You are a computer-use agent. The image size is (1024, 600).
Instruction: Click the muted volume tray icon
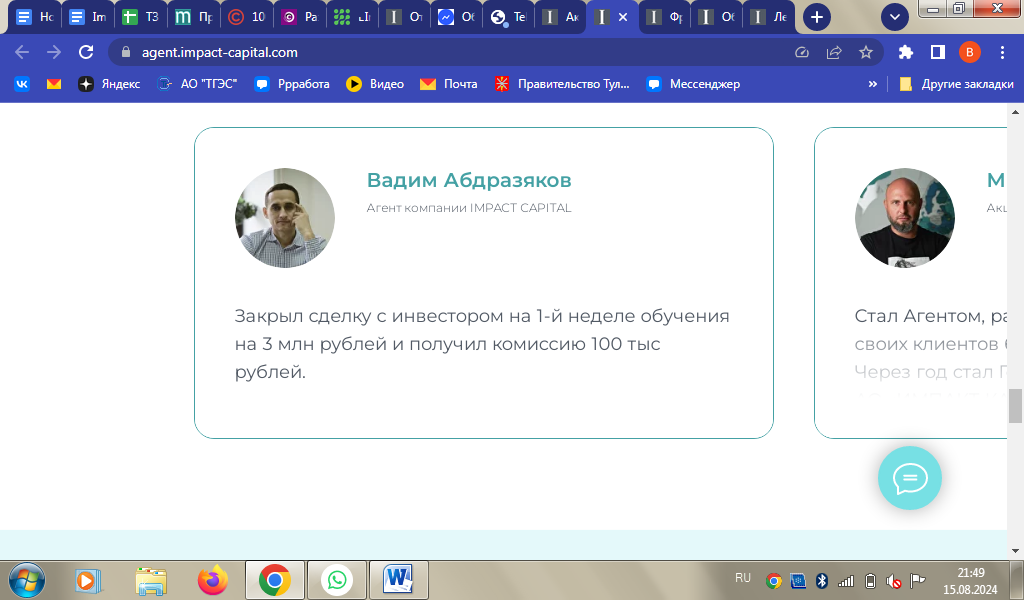[893, 580]
